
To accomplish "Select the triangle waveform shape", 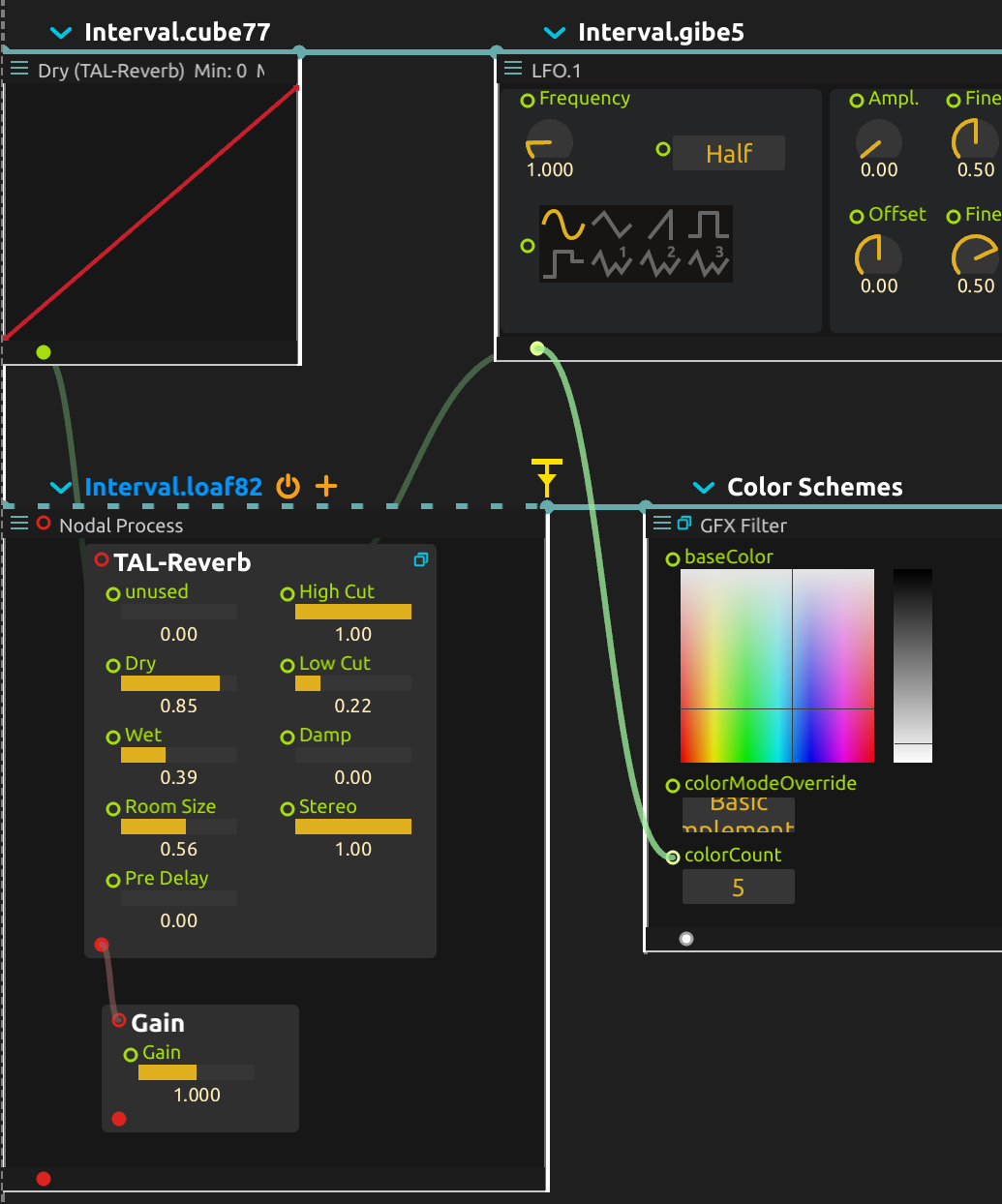I will (x=612, y=225).
